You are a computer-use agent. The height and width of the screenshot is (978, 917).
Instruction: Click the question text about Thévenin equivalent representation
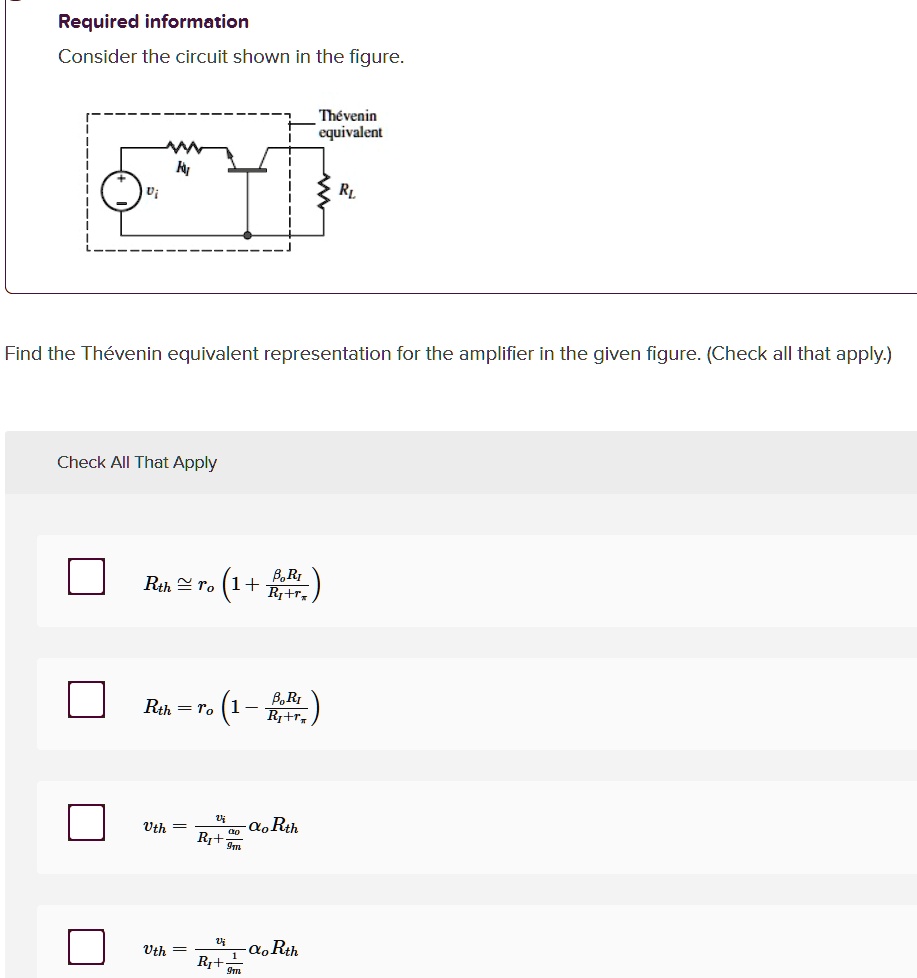coord(446,353)
